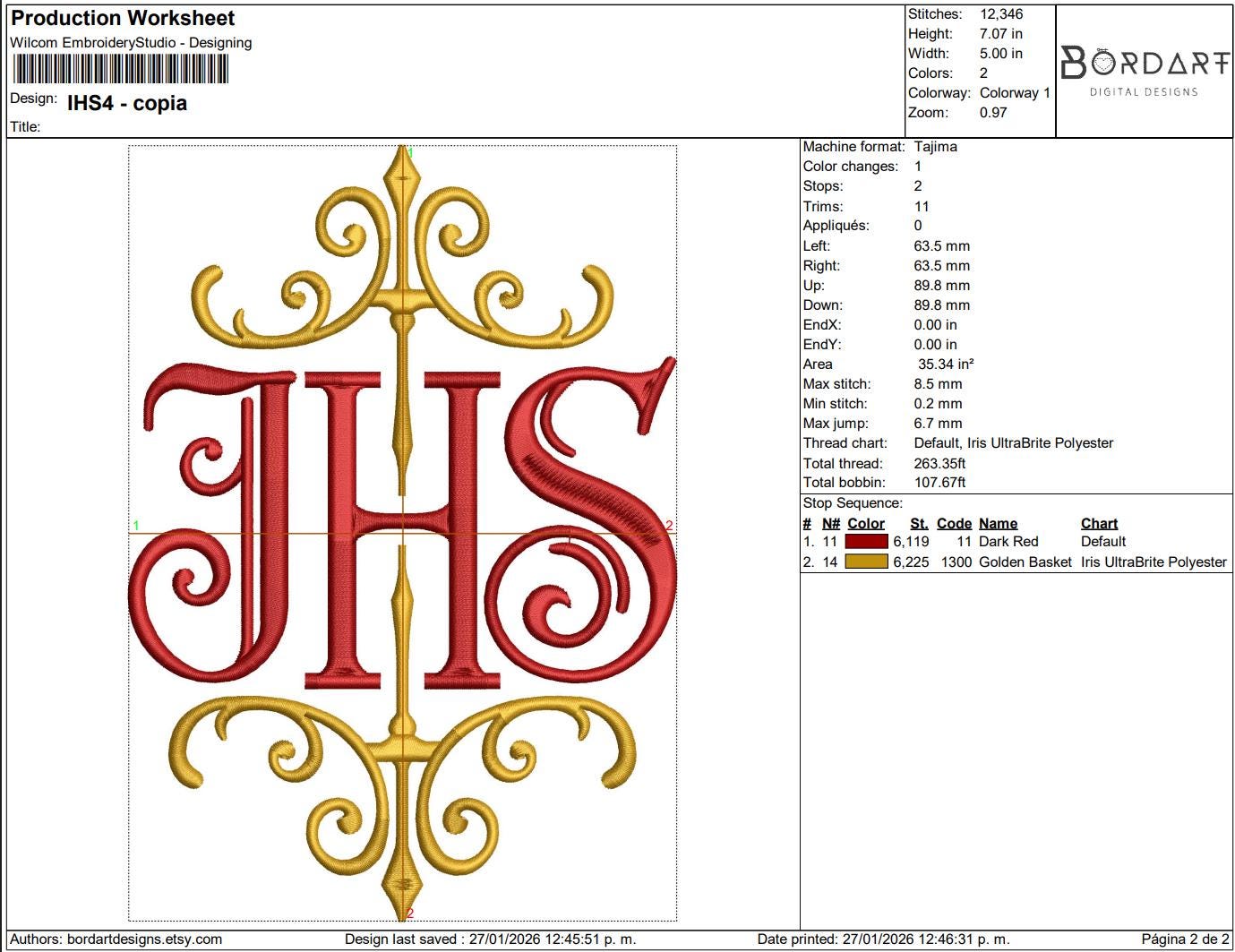Screen dimensions: 1235x952
Task: Select the embroidery design preview image
Action: (402, 533)
